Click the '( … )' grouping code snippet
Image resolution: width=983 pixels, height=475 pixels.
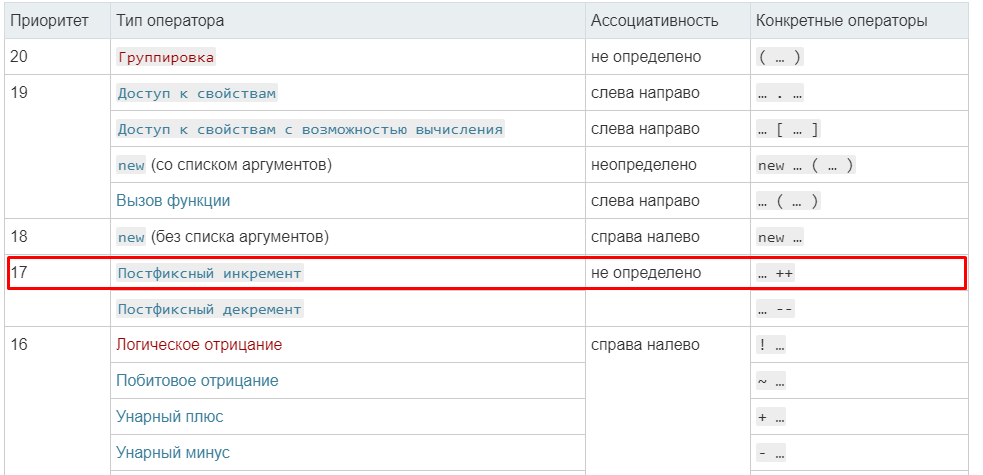point(780,57)
